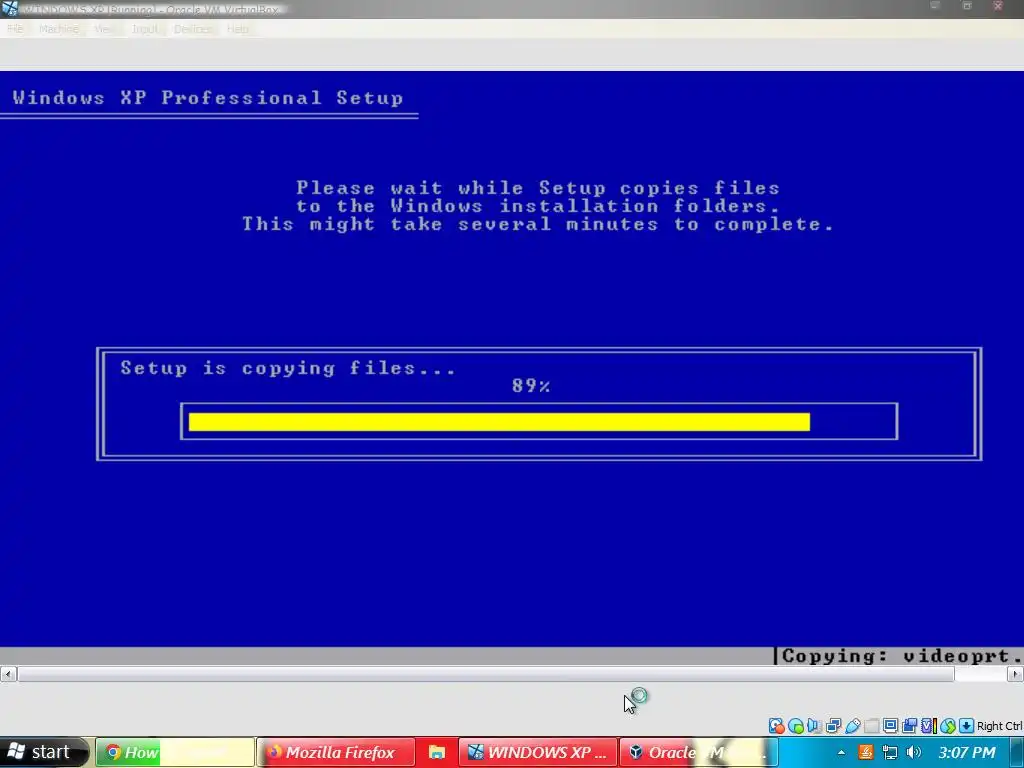
Task: Click the 'Setup is copying files...' text
Action: click(x=288, y=368)
